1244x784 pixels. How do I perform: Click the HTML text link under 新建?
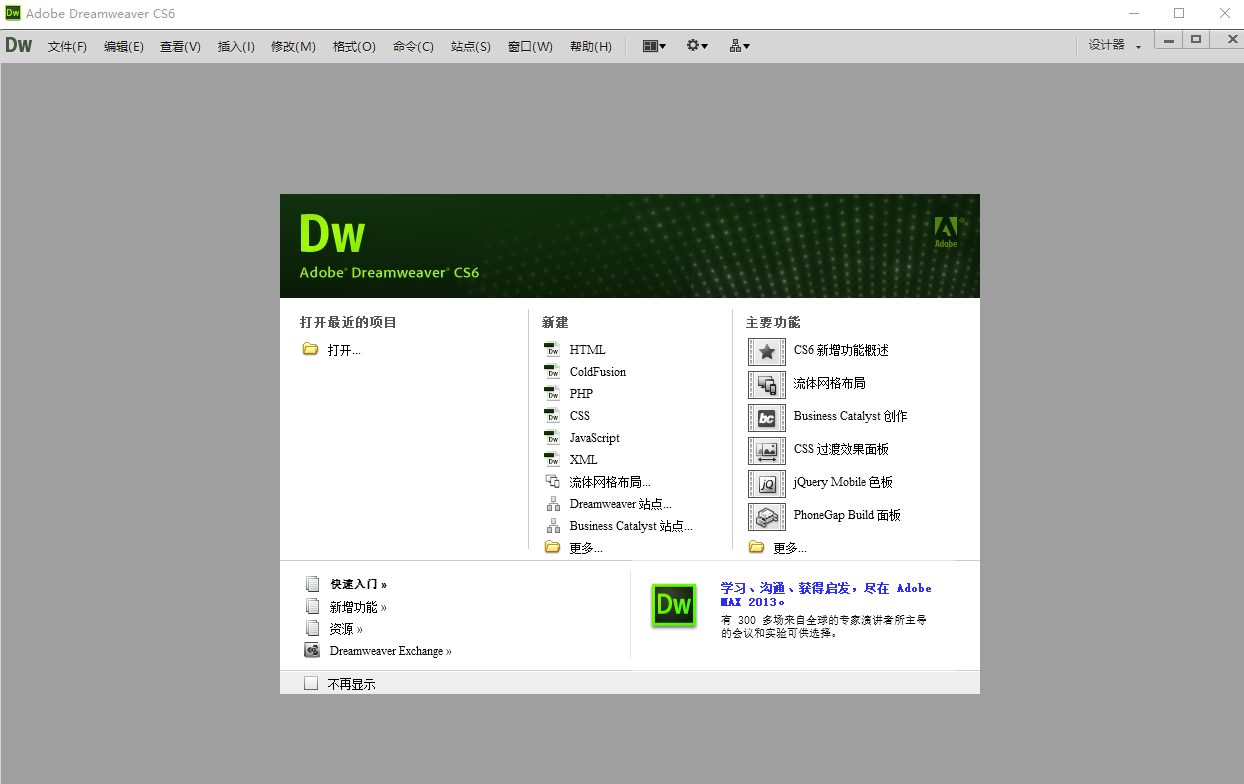588,350
